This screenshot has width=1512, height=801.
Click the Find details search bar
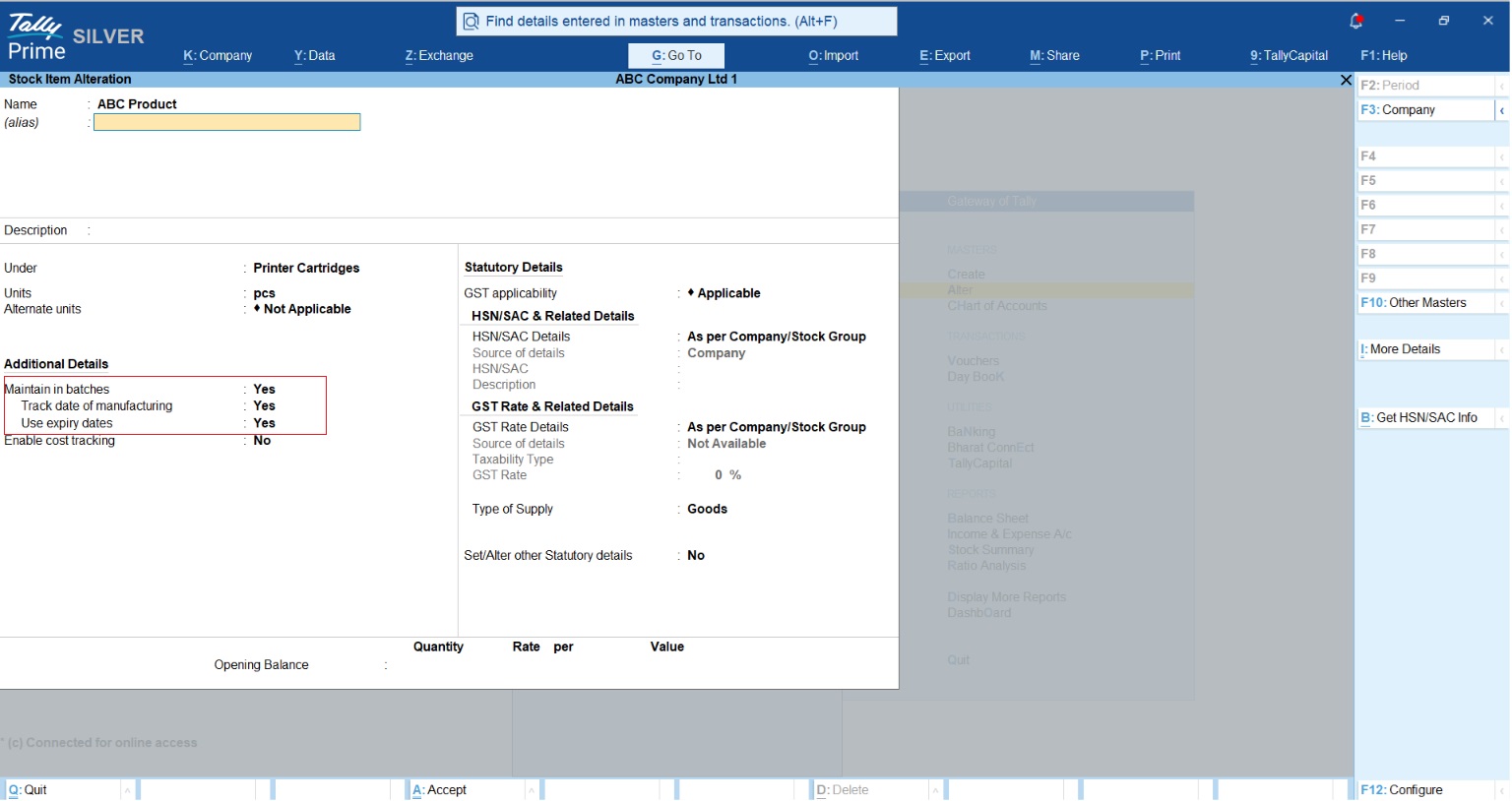click(x=676, y=22)
